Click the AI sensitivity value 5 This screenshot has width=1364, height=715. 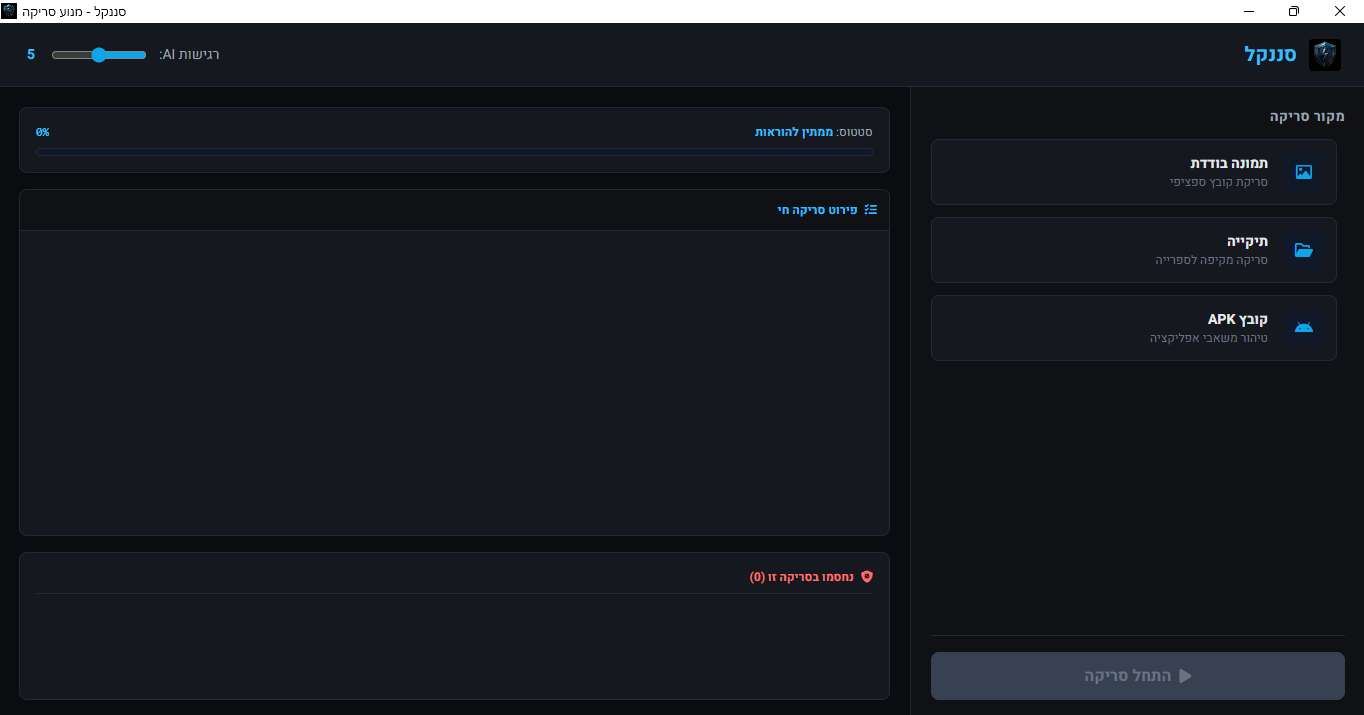pos(31,54)
